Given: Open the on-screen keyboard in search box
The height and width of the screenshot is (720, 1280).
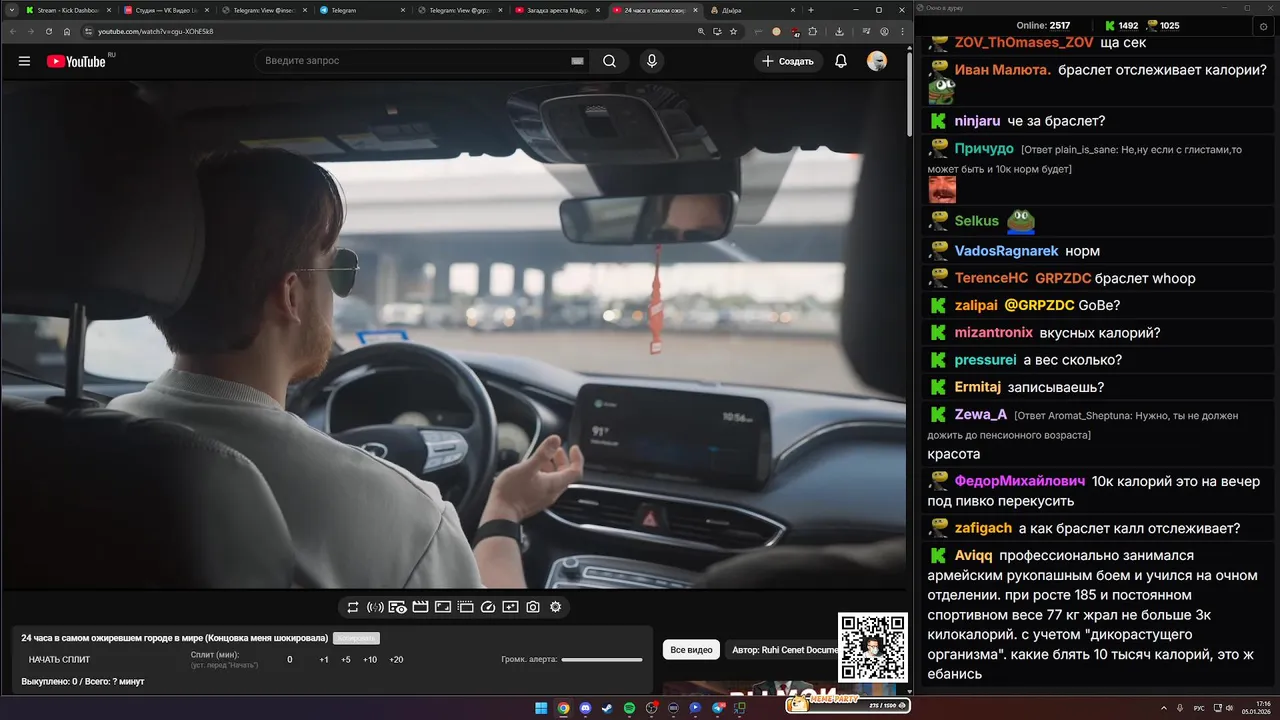Looking at the screenshot, I should coord(577,61).
